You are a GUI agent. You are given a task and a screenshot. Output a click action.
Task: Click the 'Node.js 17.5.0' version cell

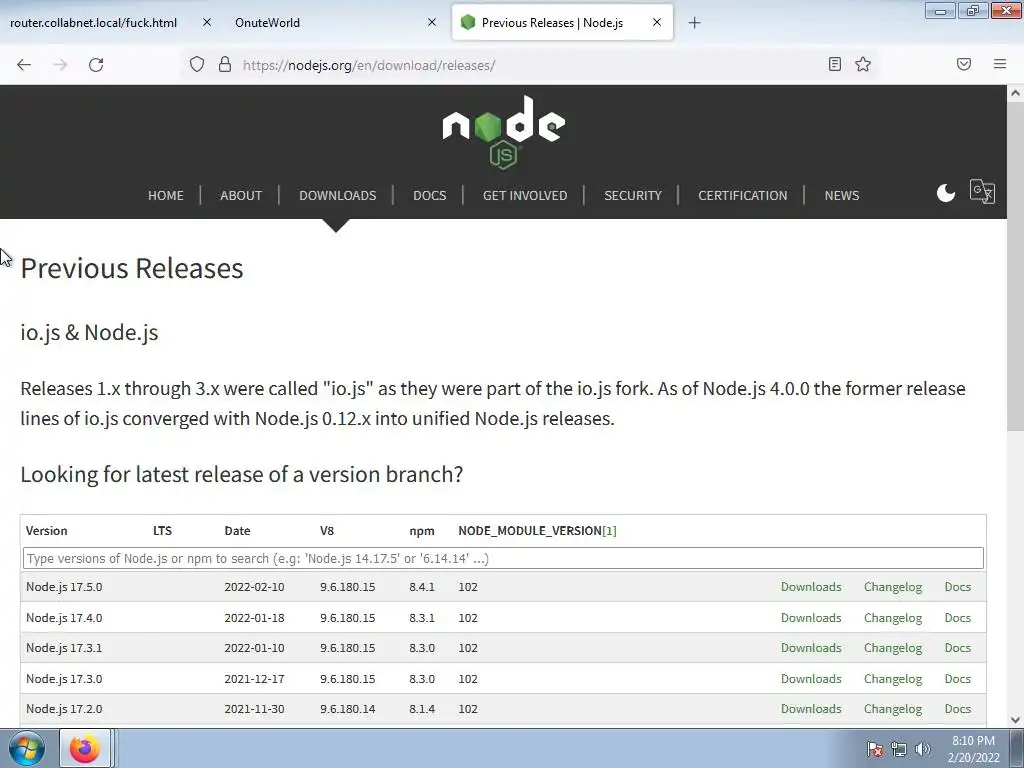[x=64, y=587]
